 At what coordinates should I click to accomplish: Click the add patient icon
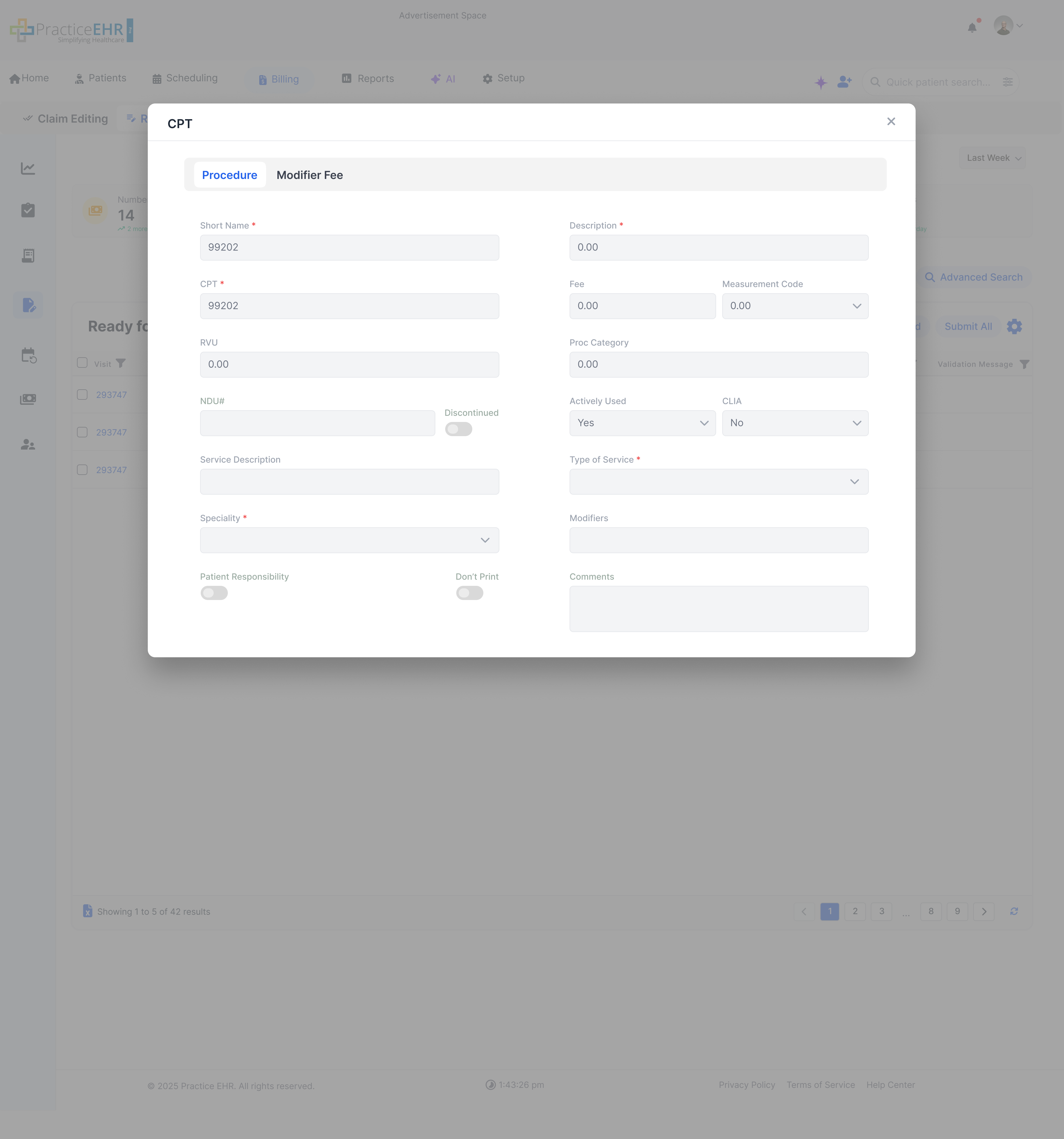point(844,82)
